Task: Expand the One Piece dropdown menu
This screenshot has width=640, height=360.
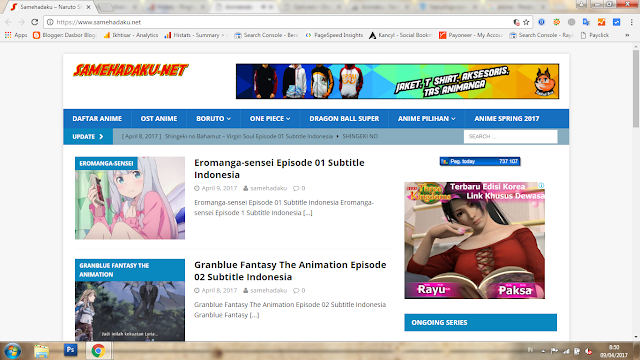Action: click(x=270, y=118)
